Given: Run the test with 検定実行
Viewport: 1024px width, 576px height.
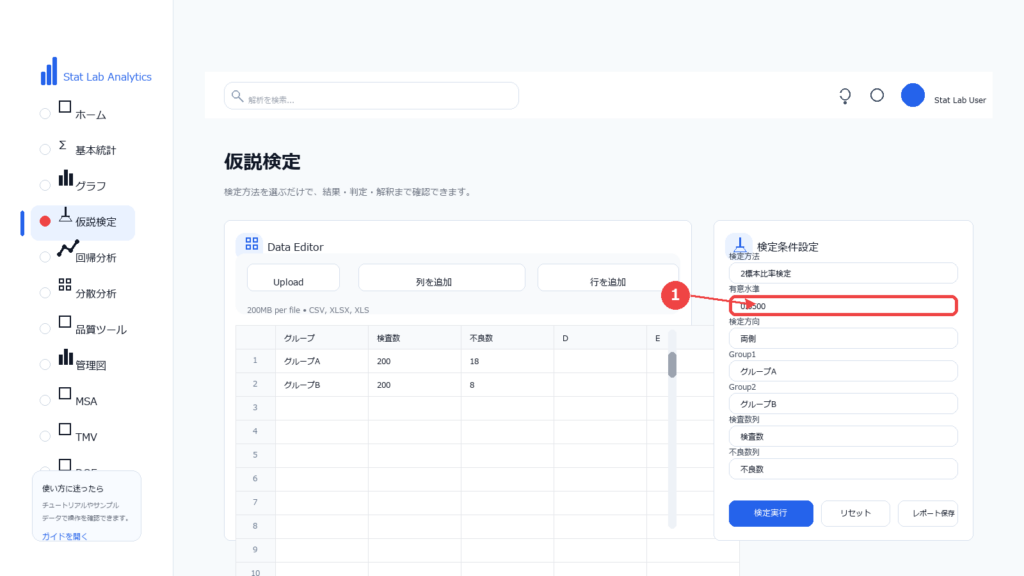Looking at the screenshot, I should (771, 513).
